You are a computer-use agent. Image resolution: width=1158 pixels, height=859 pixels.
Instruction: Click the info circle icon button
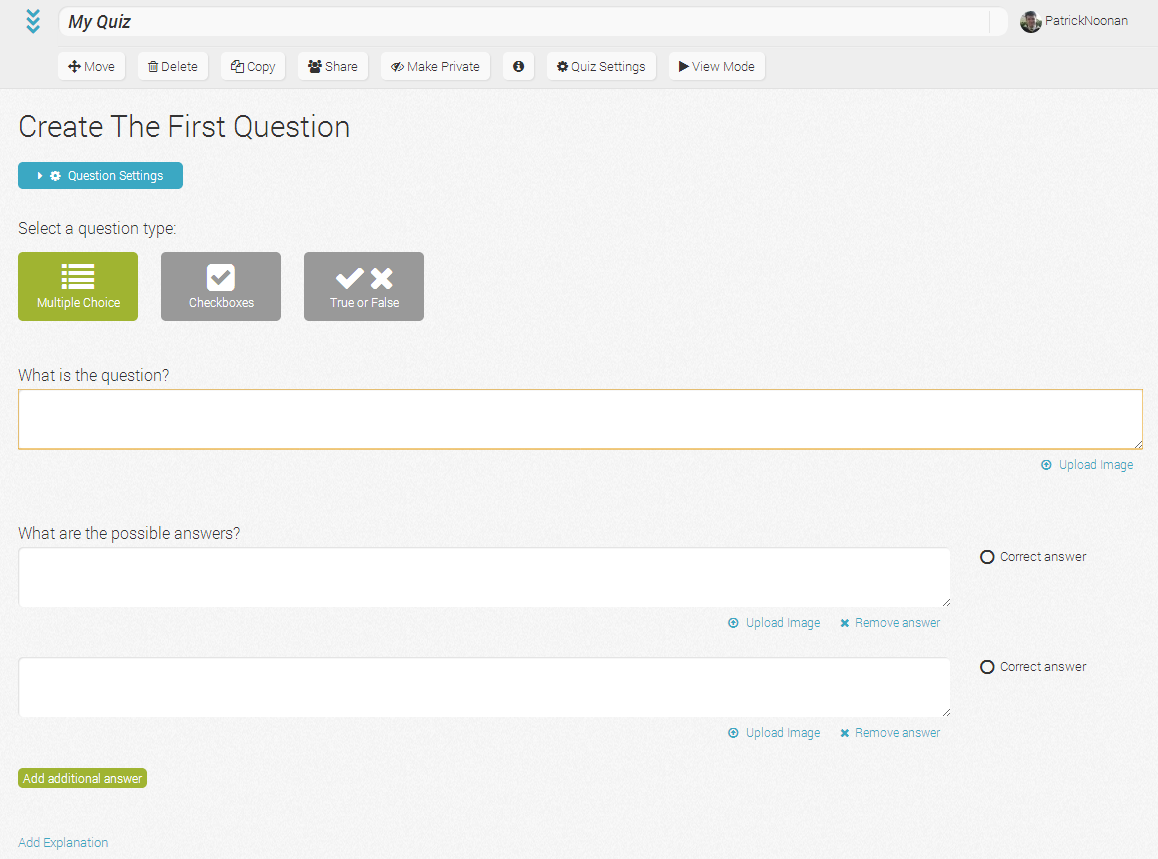pyautogui.click(x=518, y=67)
